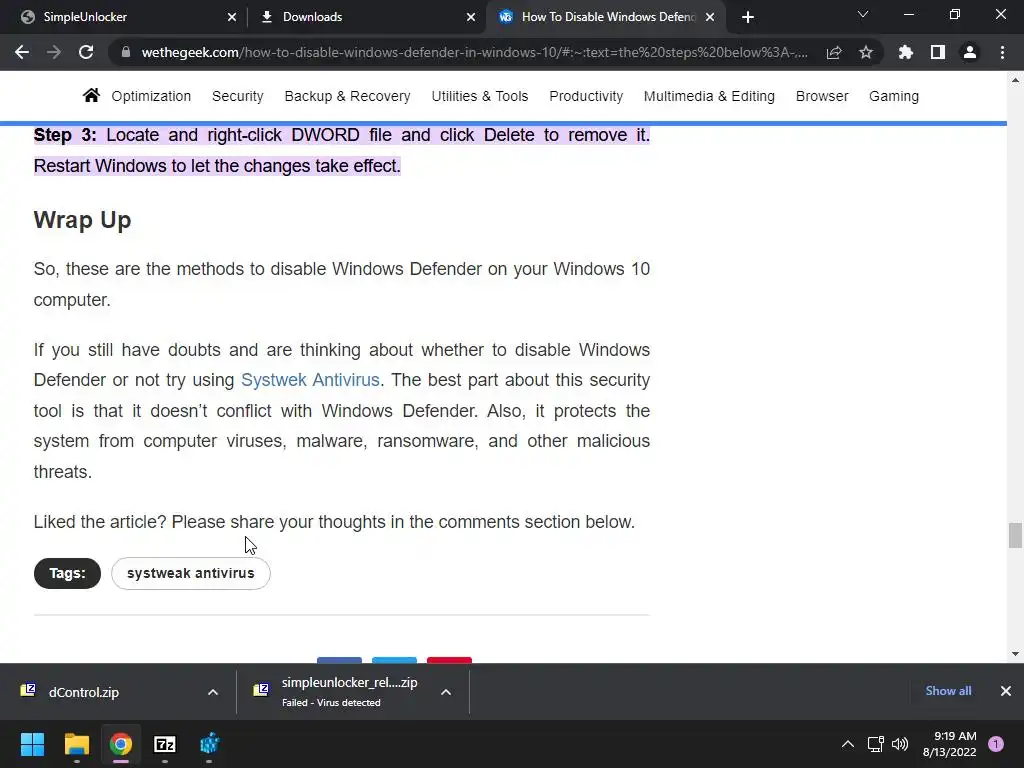The height and width of the screenshot is (768, 1024).
Task: Click the scrollbar up arrow
Action: coord(1015,80)
